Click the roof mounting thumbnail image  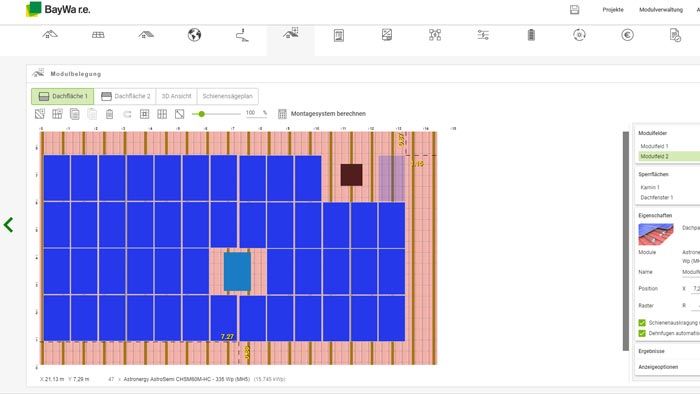coord(656,234)
